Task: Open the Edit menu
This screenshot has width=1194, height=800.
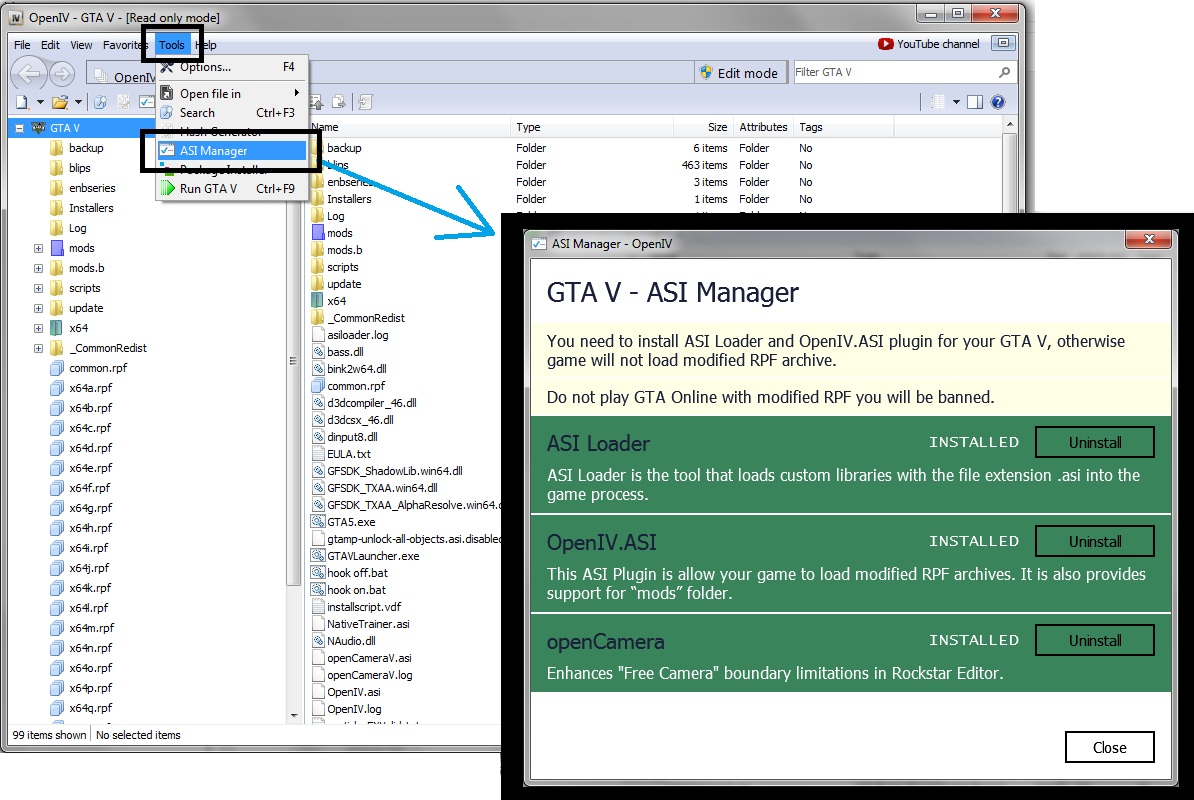Action: coord(50,45)
